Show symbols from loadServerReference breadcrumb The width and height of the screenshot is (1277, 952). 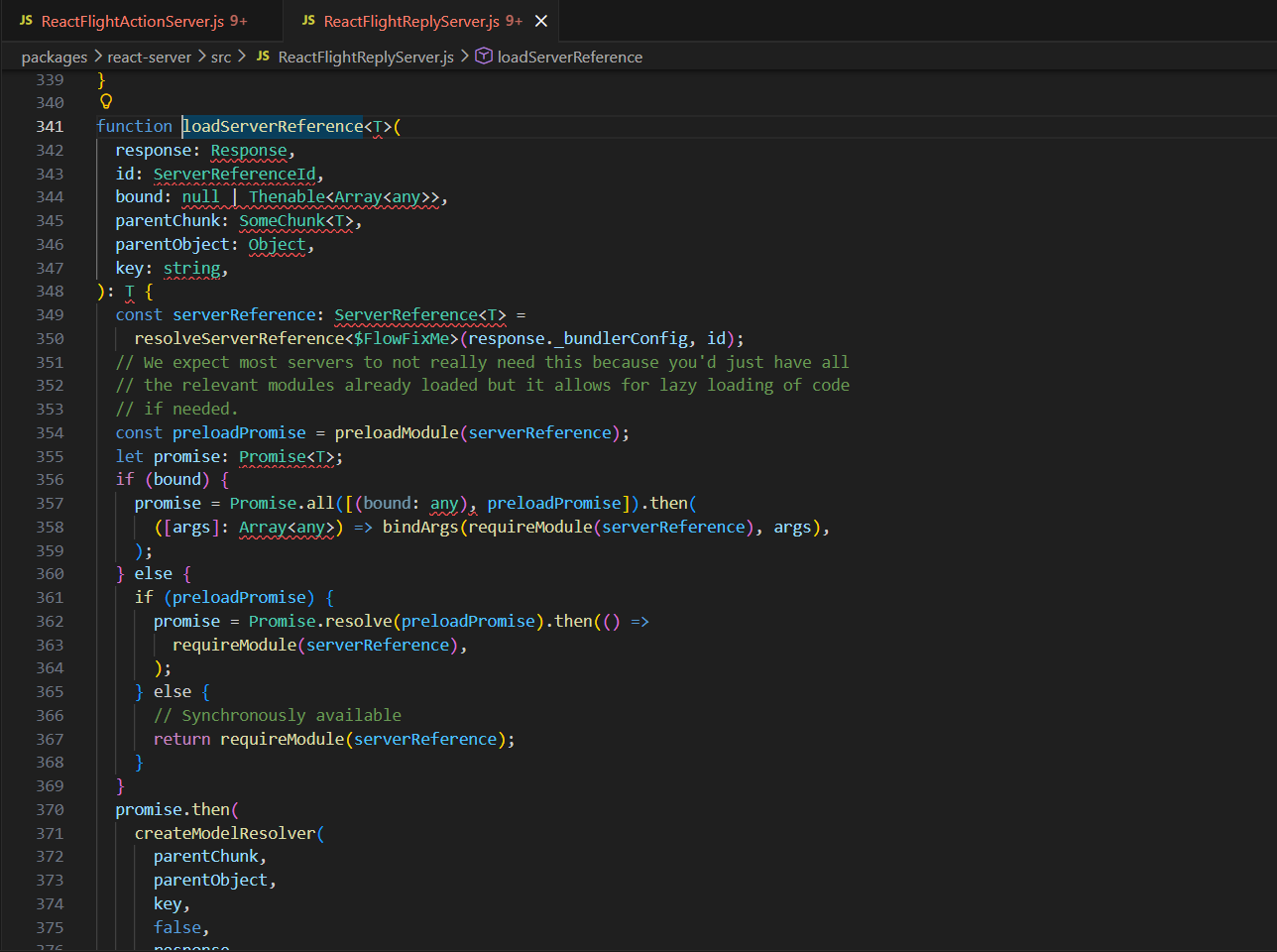point(569,58)
